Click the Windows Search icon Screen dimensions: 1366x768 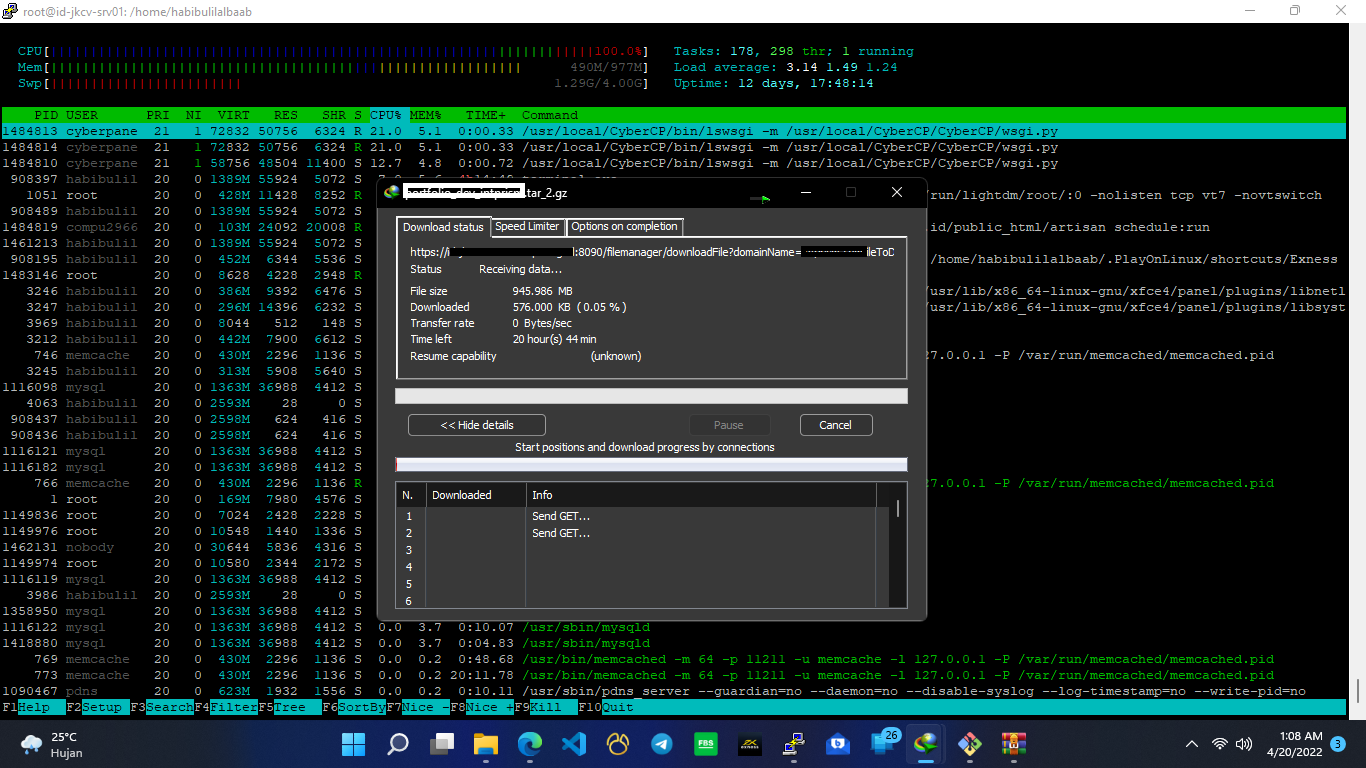click(x=397, y=744)
